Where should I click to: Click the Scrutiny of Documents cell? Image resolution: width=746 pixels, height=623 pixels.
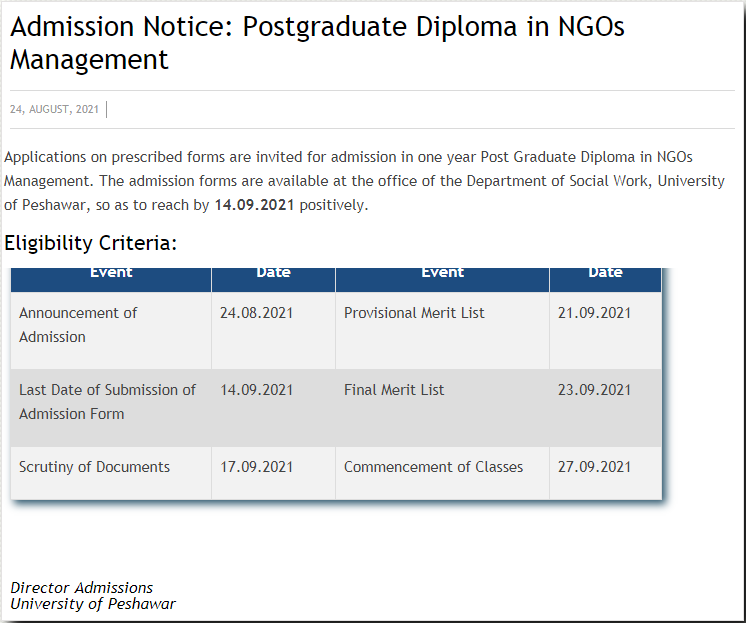point(94,467)
